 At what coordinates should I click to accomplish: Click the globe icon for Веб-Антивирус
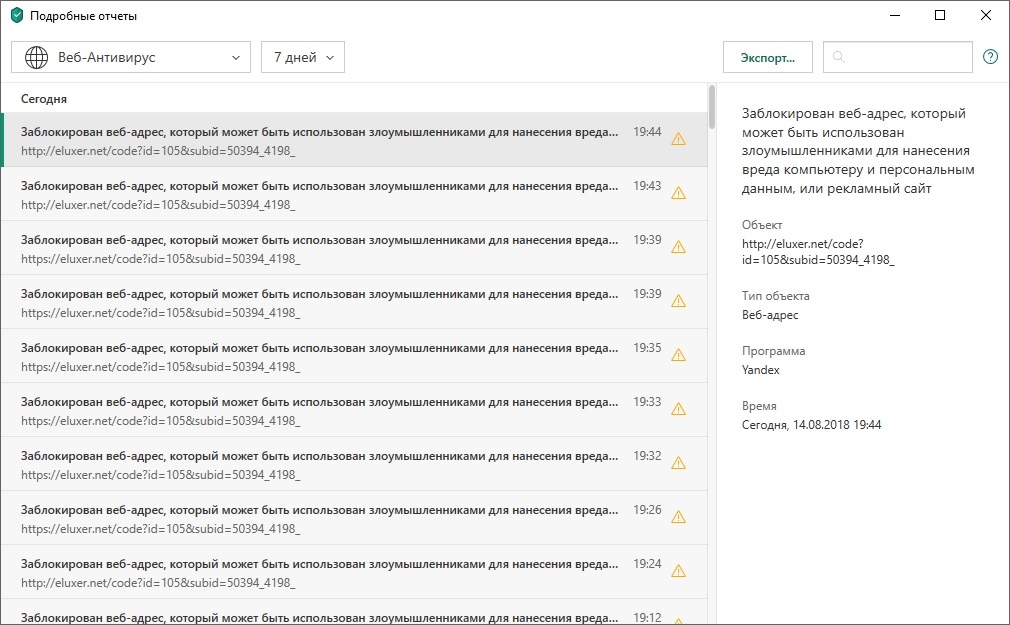pyautogui.click(x=36, y=57)
